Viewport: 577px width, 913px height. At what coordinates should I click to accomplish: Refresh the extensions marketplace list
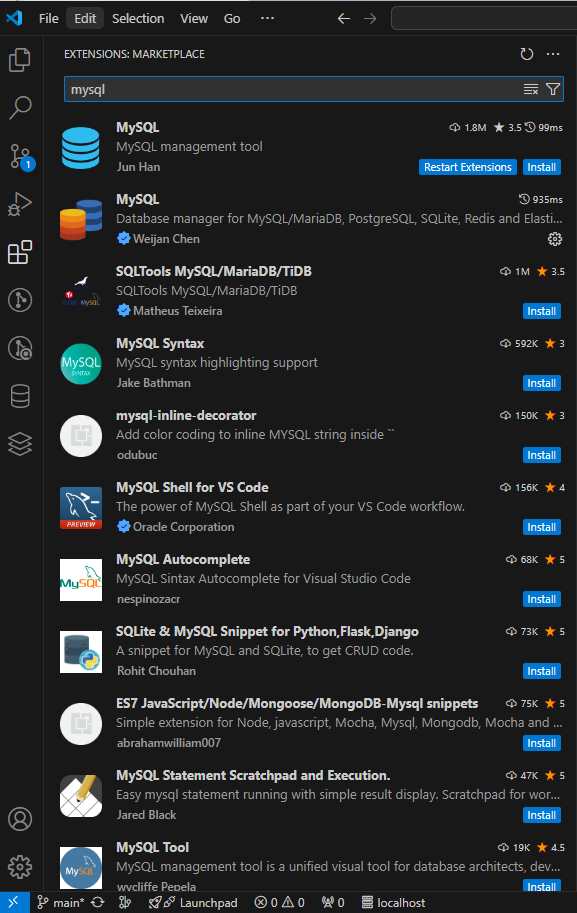(x=527, y=54)
